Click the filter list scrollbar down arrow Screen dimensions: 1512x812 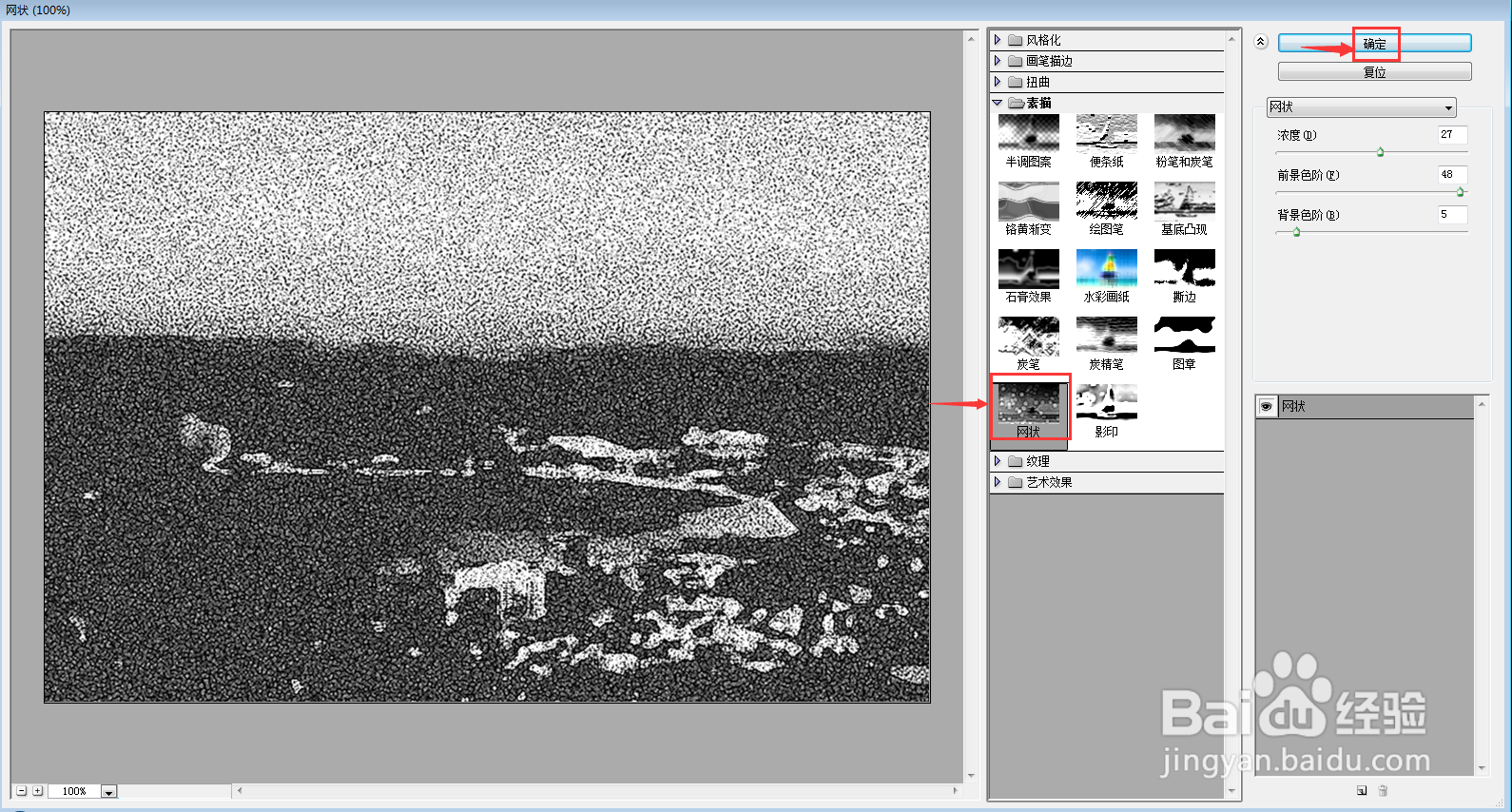tap(1231, 791)
